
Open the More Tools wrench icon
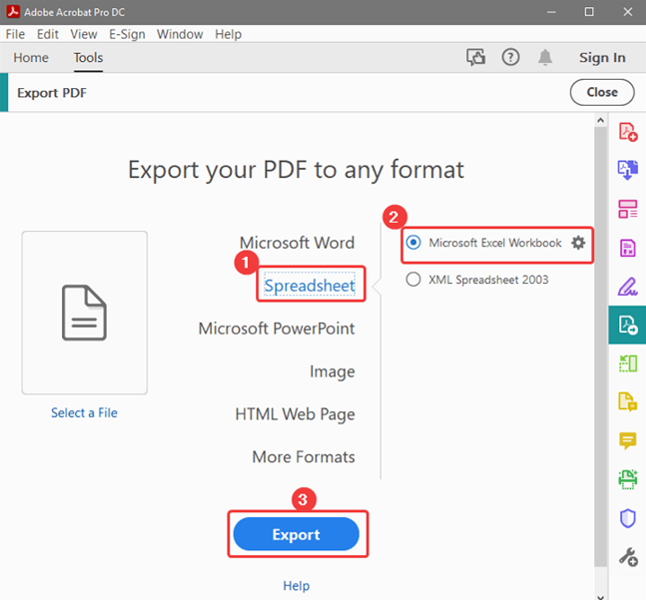628,557
